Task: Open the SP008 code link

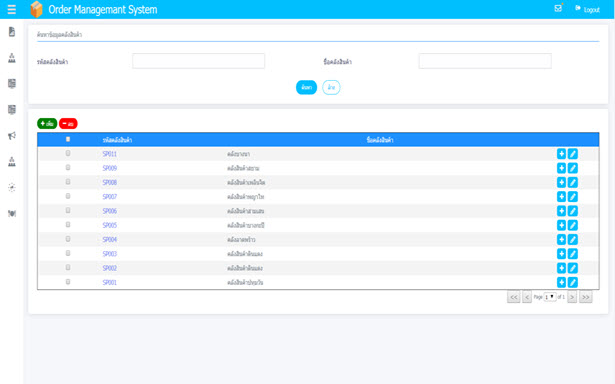Action: (109, 182)
